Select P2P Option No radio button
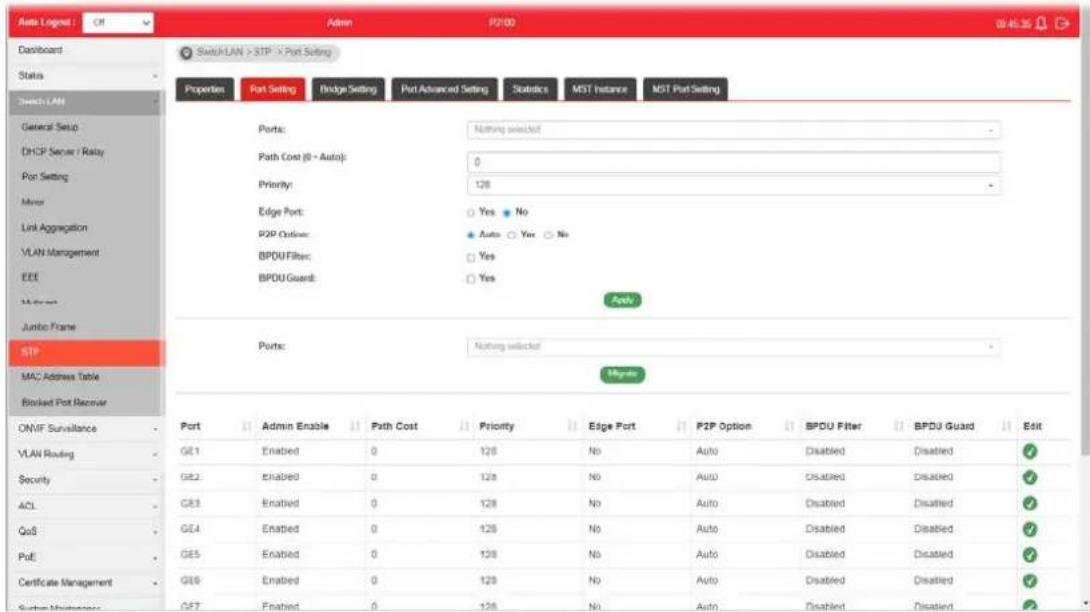The image size is (1090, 612). [548, 235]
